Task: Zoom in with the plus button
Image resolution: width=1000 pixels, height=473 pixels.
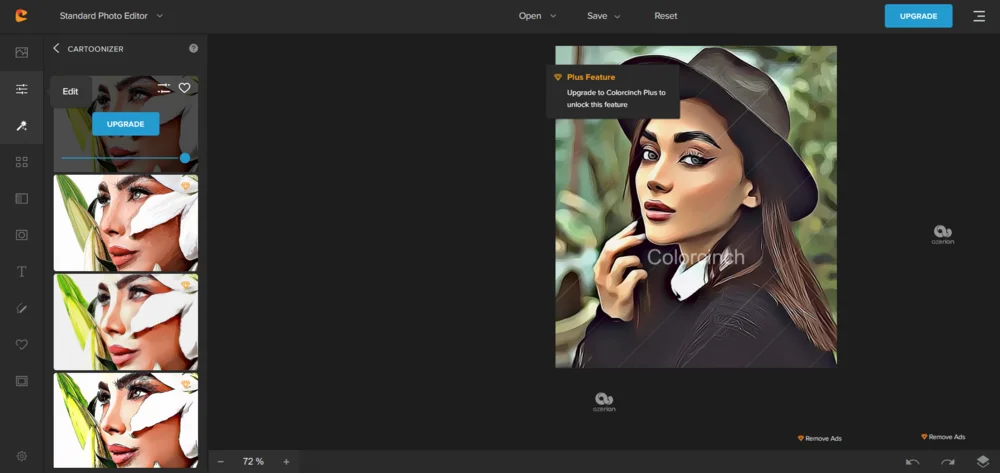Action: [x=286, y=462]
